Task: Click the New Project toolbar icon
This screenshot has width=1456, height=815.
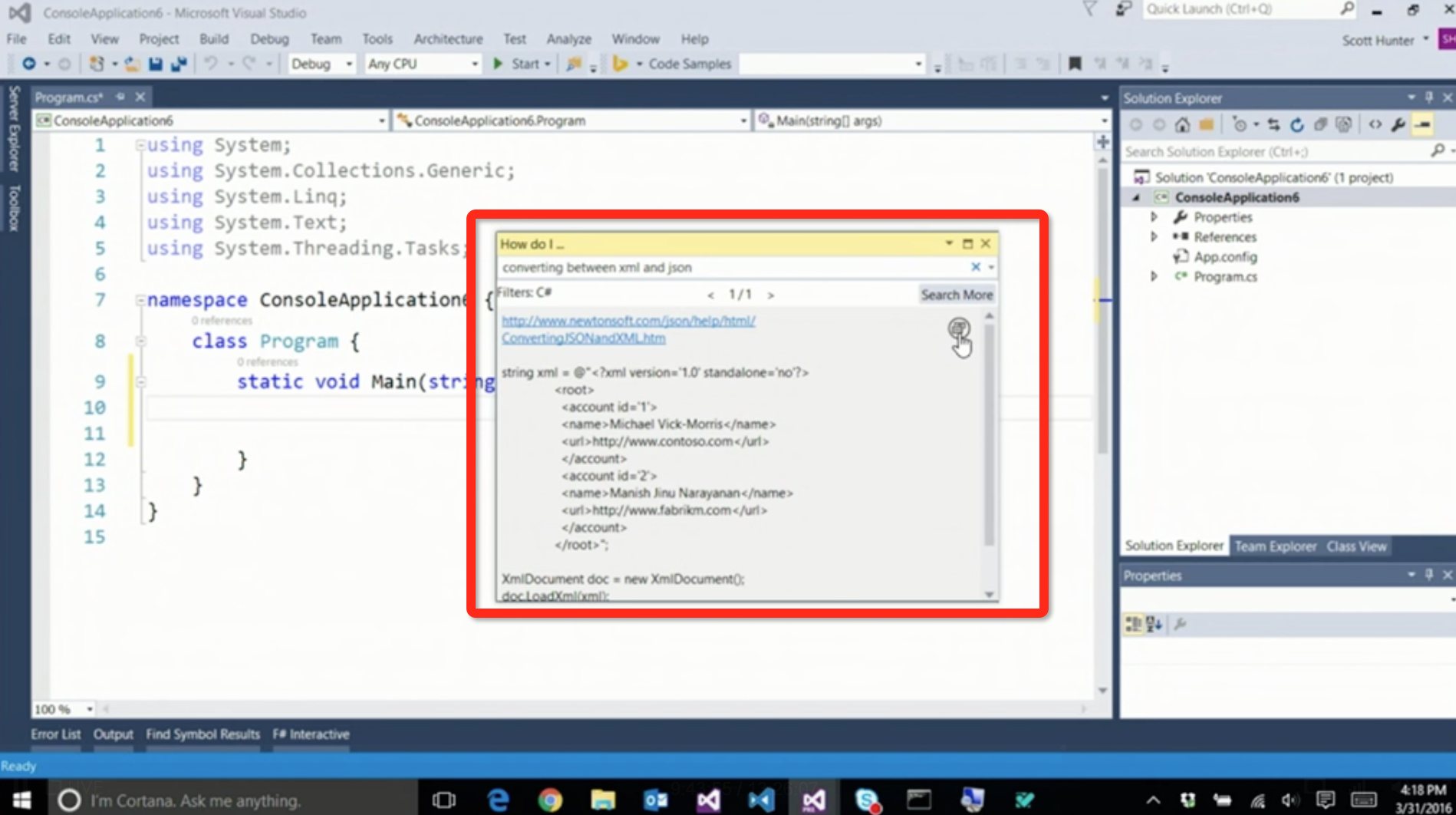Action: point(96,64)
